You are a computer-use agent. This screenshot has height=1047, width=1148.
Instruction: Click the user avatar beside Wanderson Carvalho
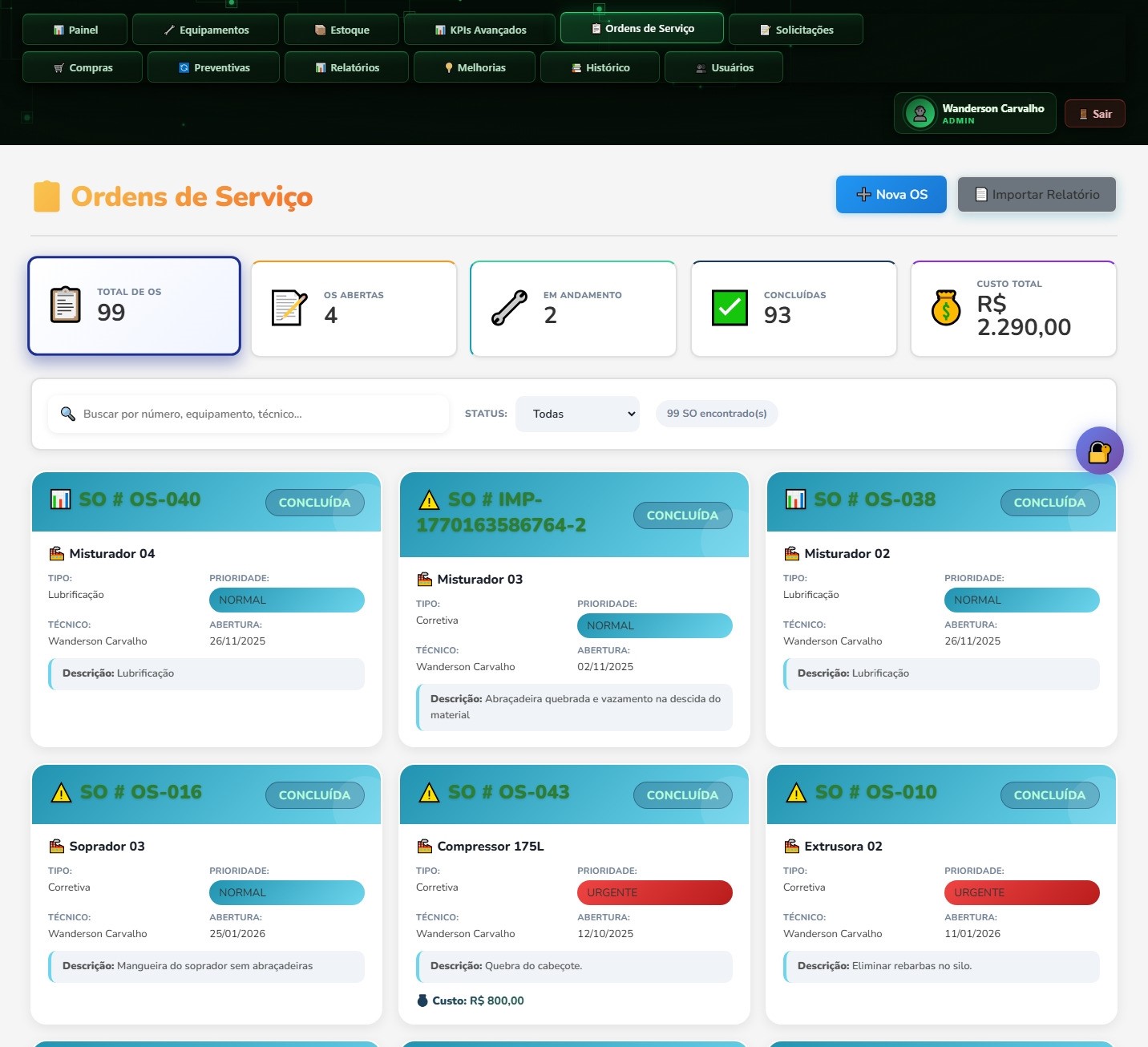920,114
